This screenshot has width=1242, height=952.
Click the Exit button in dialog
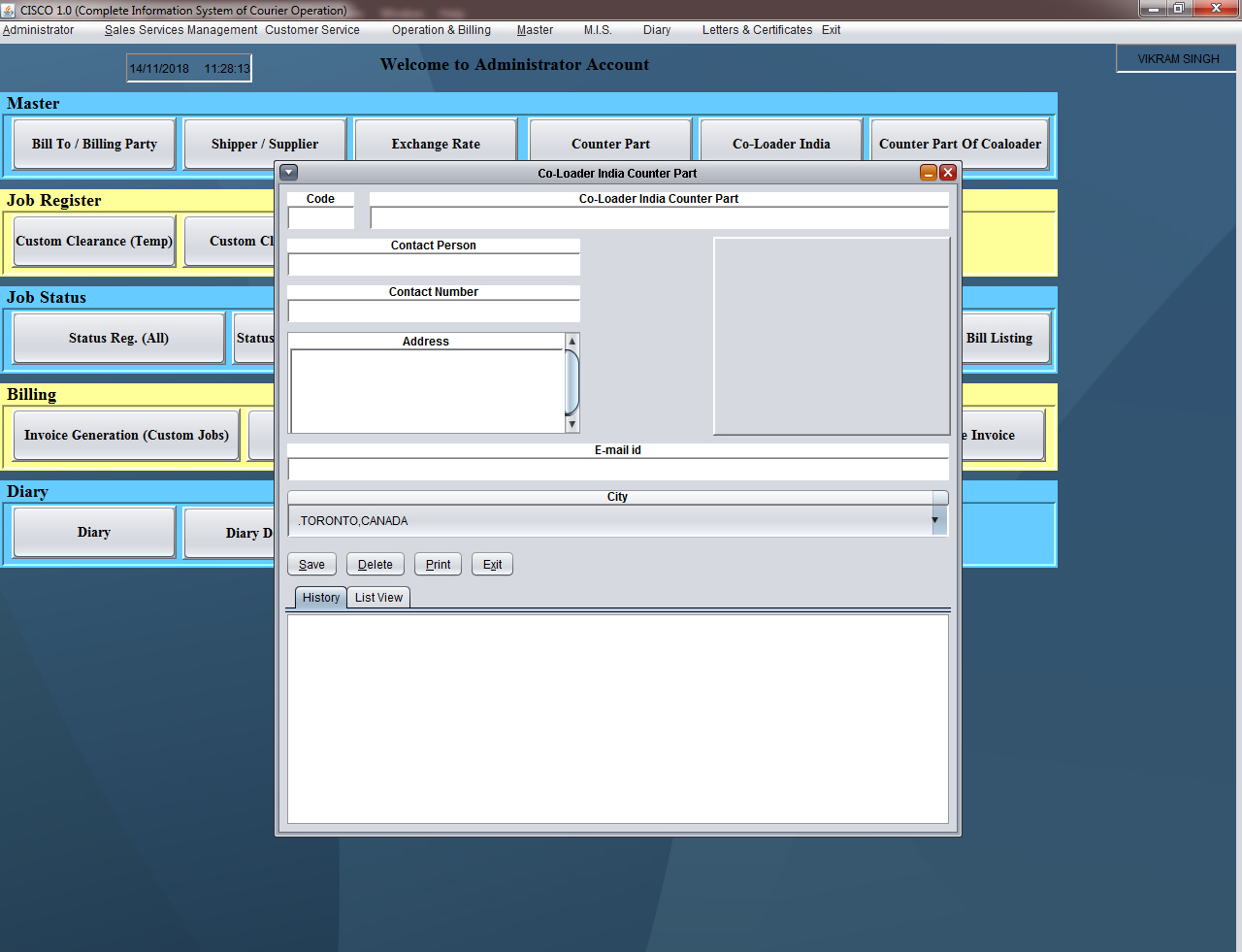492,565
